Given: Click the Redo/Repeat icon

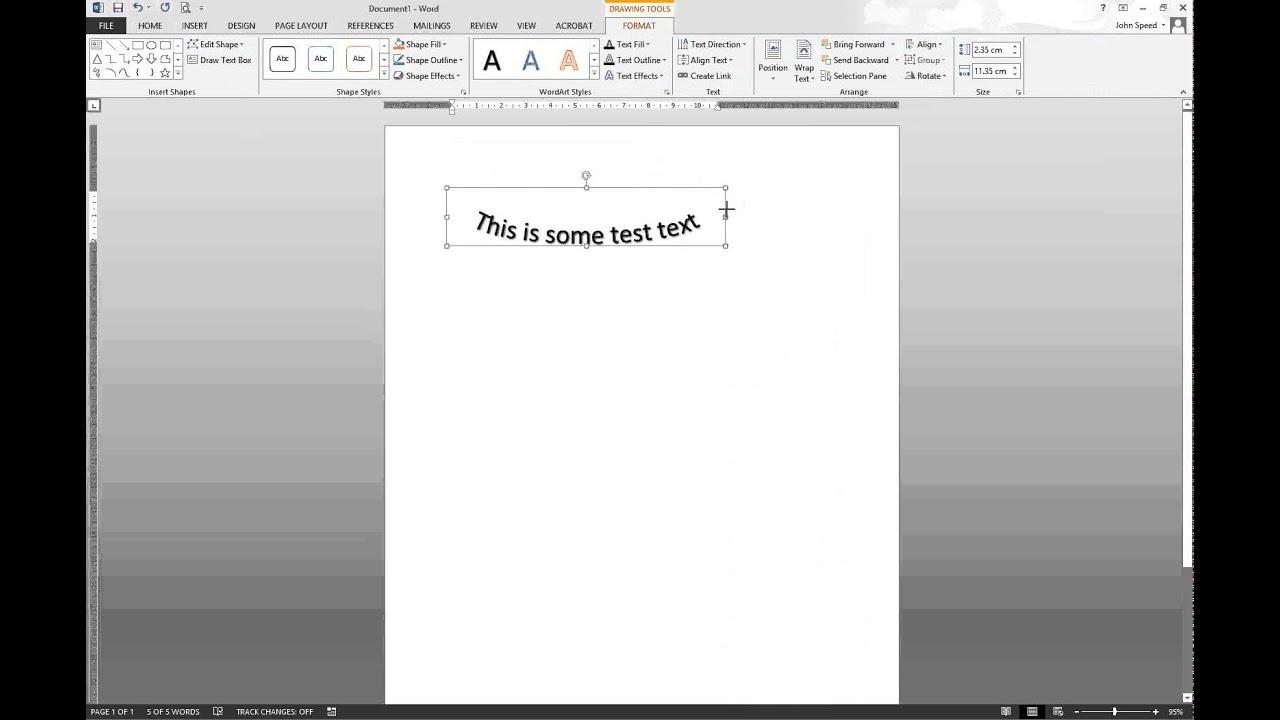Looking at the screenshot, I should coord(166,8).
